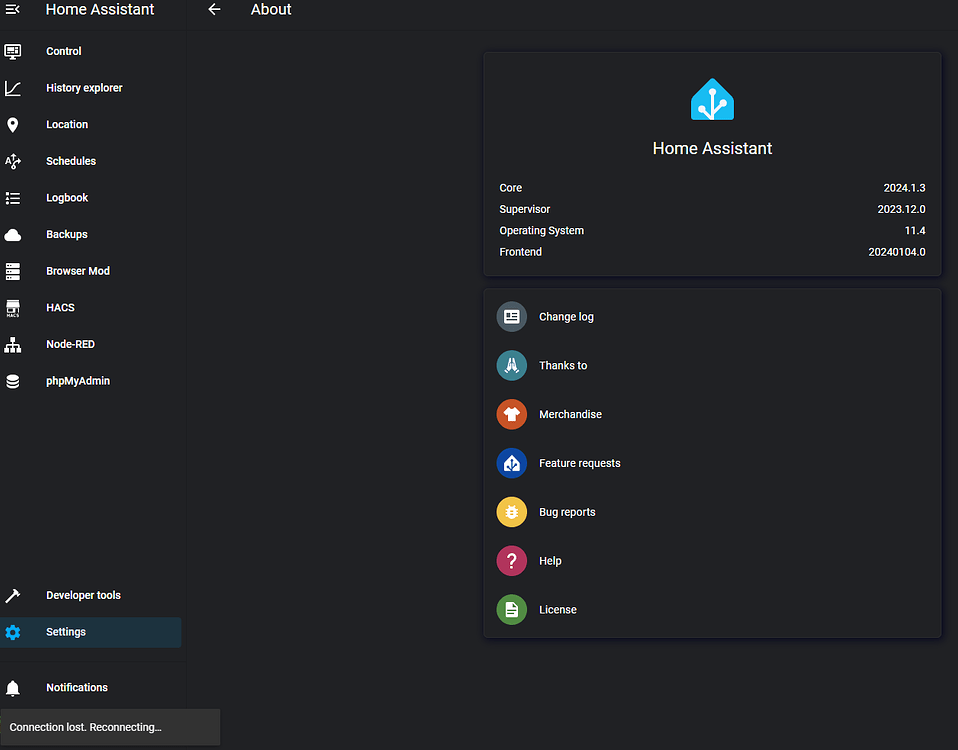Go to Location panel
The width and height of the screenshot is (958, 750).
coord(90,125)
